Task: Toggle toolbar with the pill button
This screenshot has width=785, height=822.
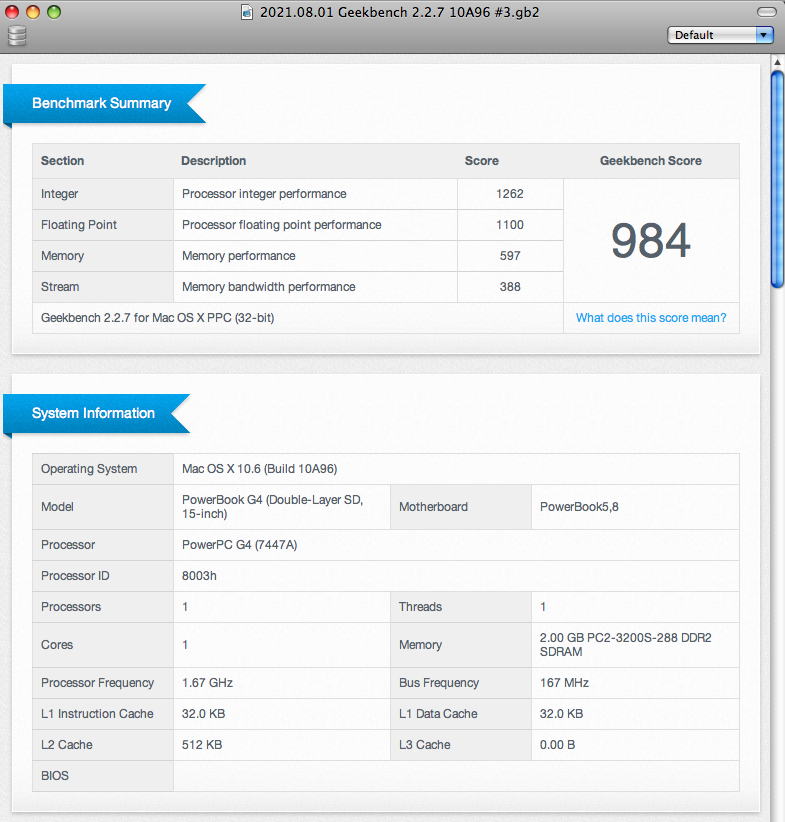Action: (x=767, y=12)
